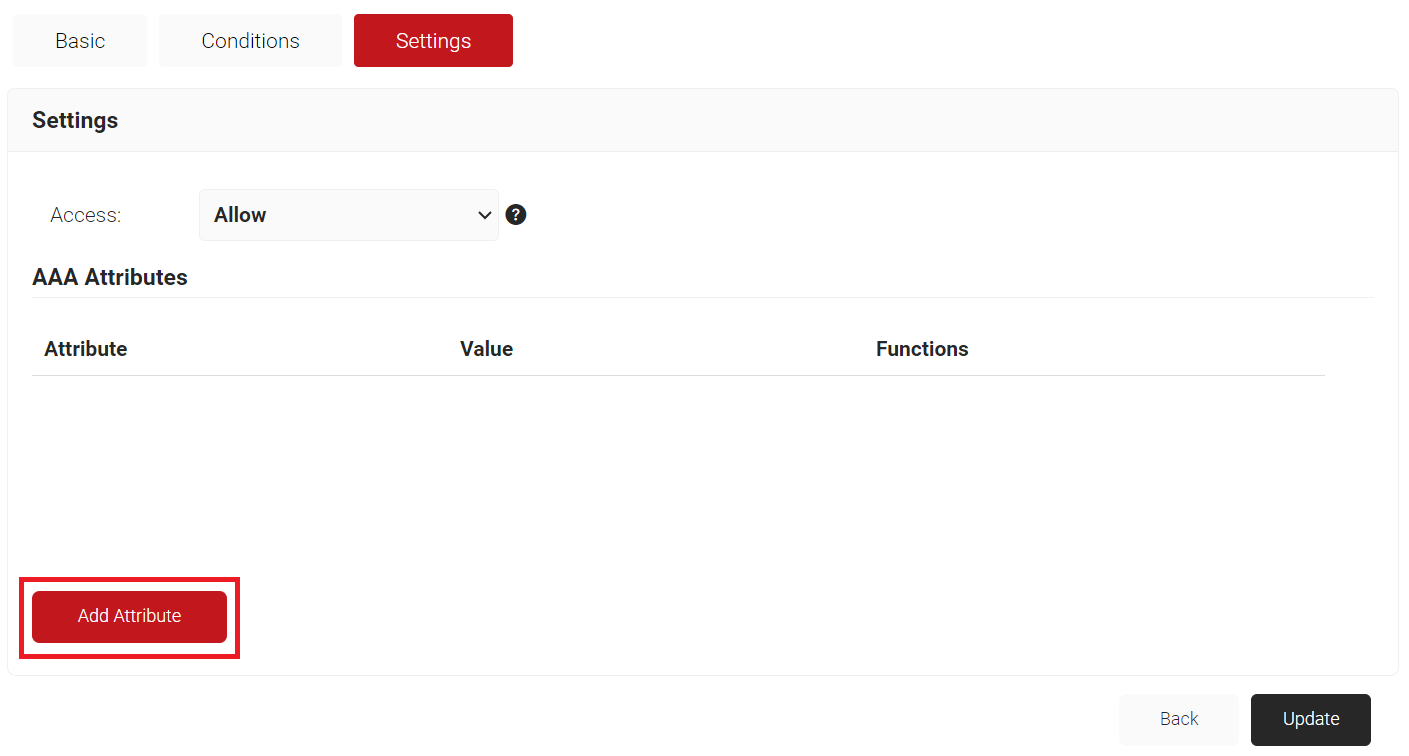This screenshot has height=756, width=1409.
Task: Click the Functions column header
Action: pos(922,349)
